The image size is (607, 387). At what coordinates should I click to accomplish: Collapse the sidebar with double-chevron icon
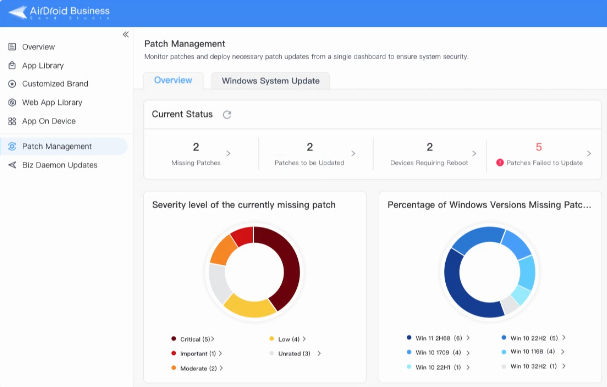coord(126,34)
